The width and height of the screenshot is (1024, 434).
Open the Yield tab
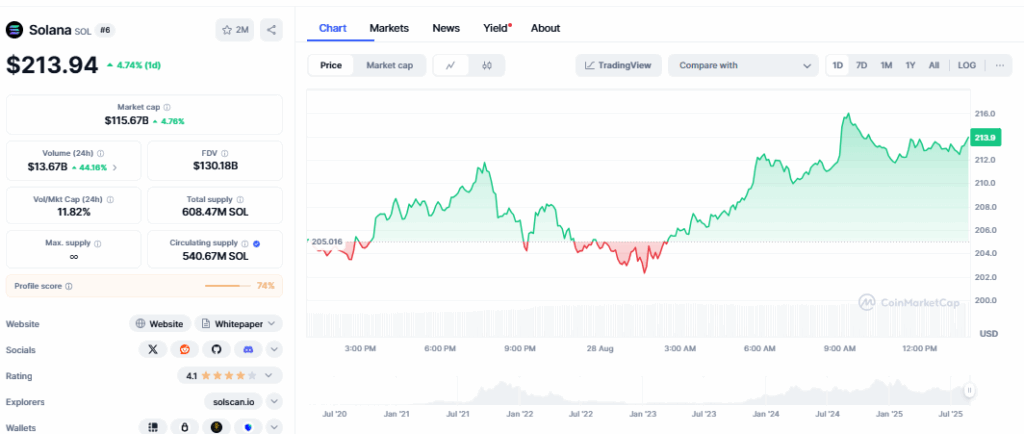coord(496,28)
